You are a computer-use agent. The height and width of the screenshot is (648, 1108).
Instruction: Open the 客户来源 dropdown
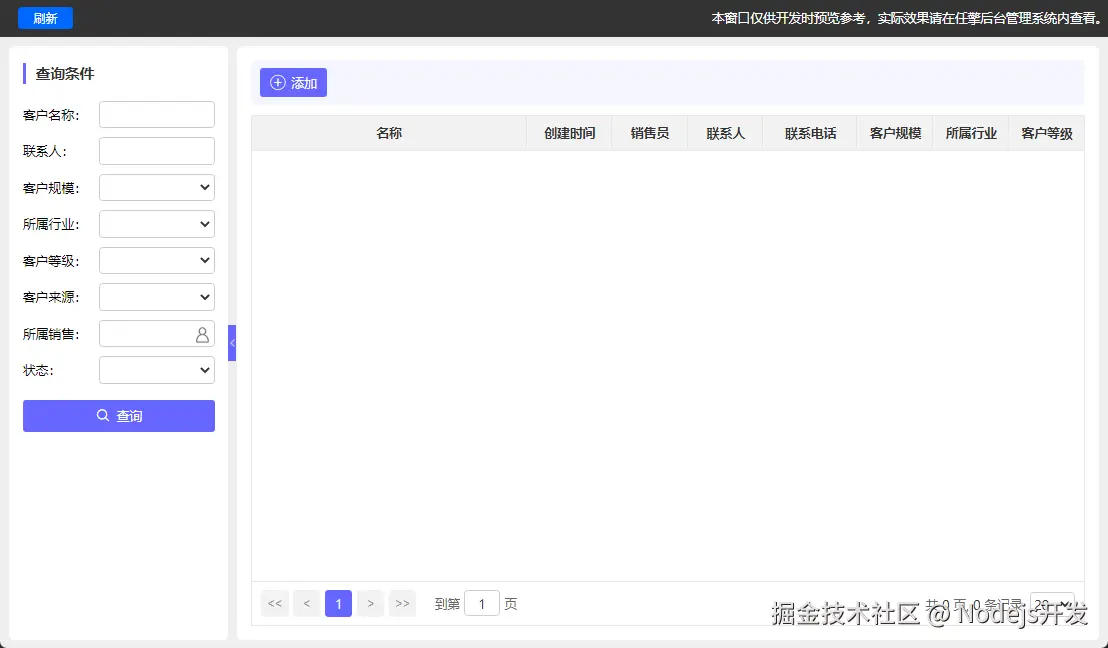156,296
